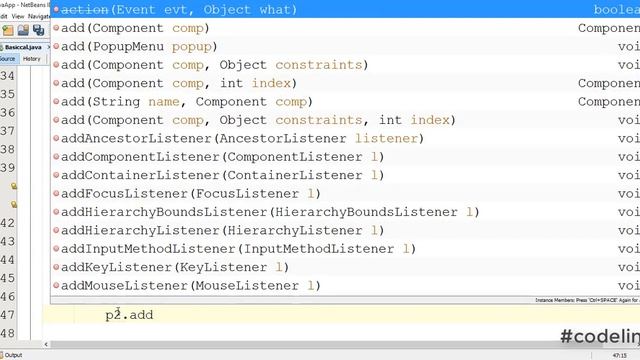This screenshot has width=640, height=360.
Task: Select addHierarchyBoundsListener completion entry
Action: [345, 211]
